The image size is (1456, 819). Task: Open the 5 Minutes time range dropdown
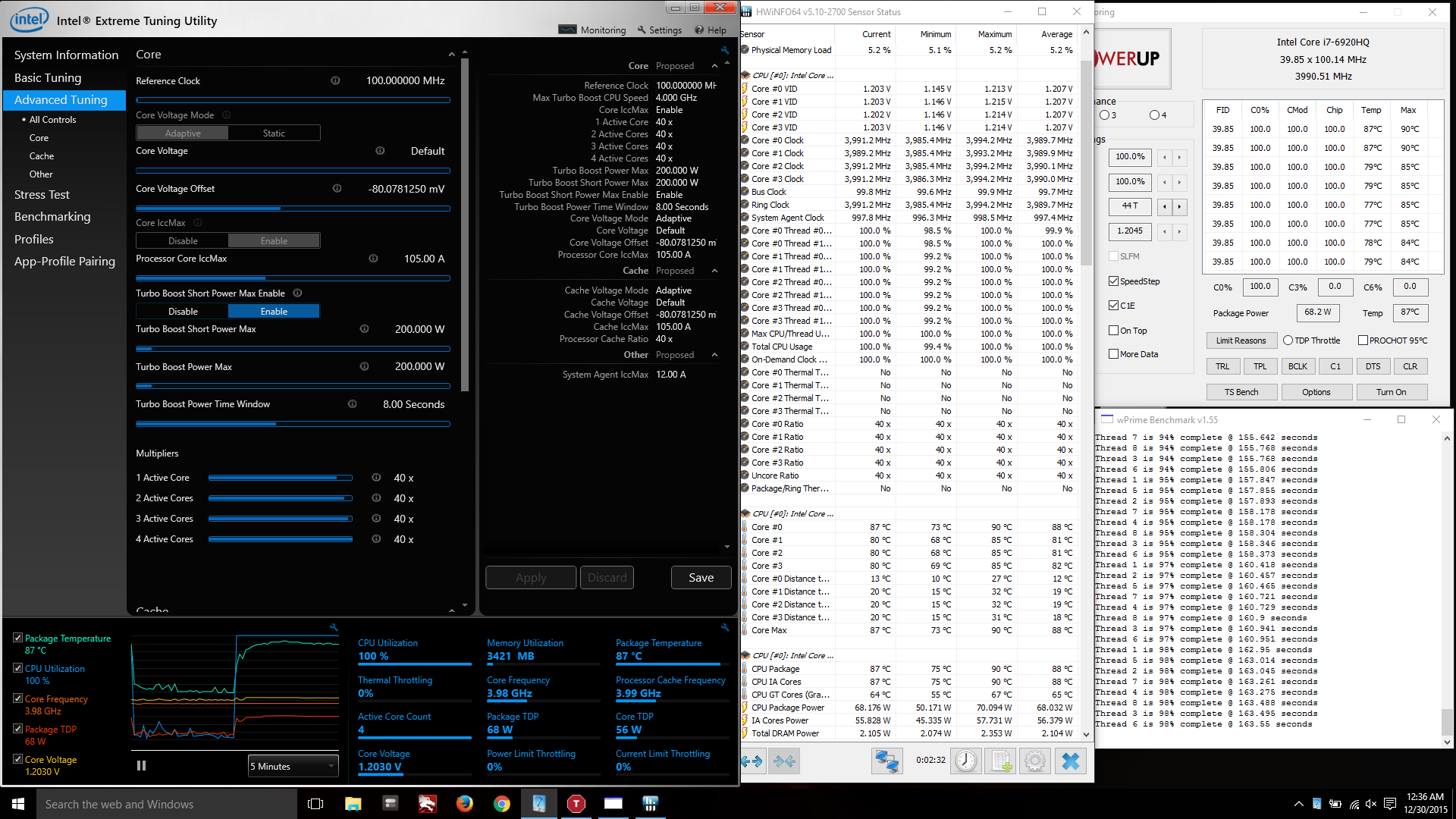pos(293,766)
